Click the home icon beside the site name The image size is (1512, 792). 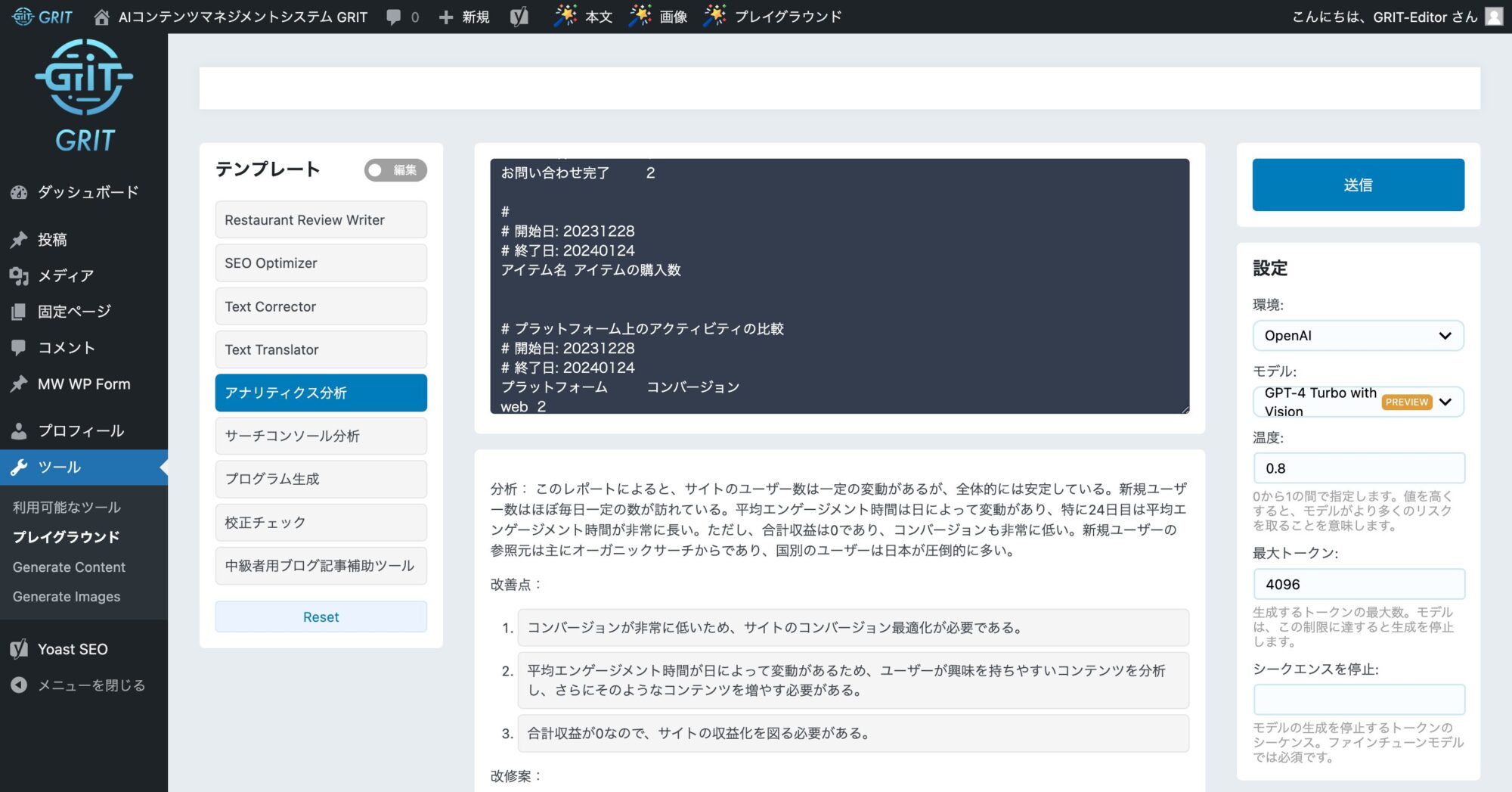point(101,17)
